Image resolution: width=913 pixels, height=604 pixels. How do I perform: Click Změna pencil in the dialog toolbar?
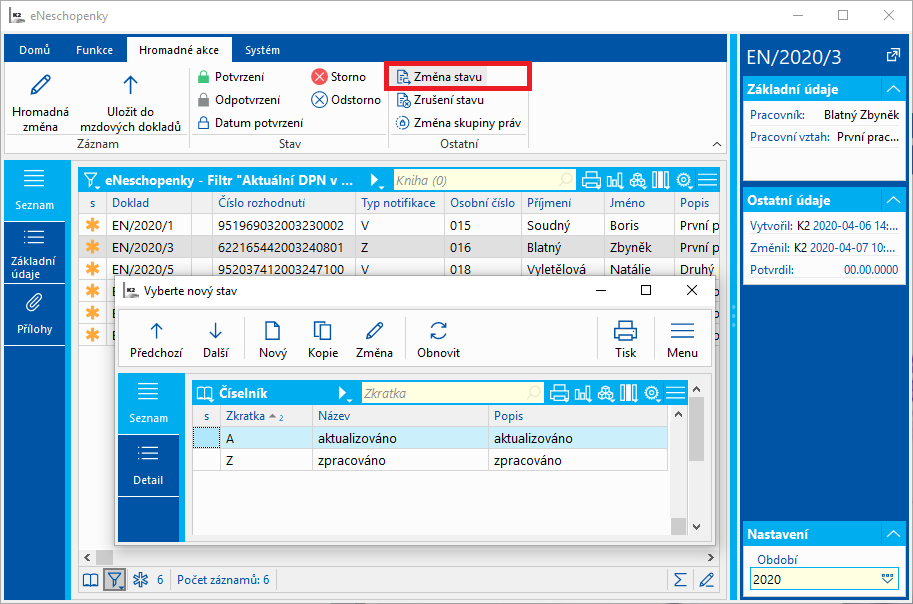click(374, 340)
